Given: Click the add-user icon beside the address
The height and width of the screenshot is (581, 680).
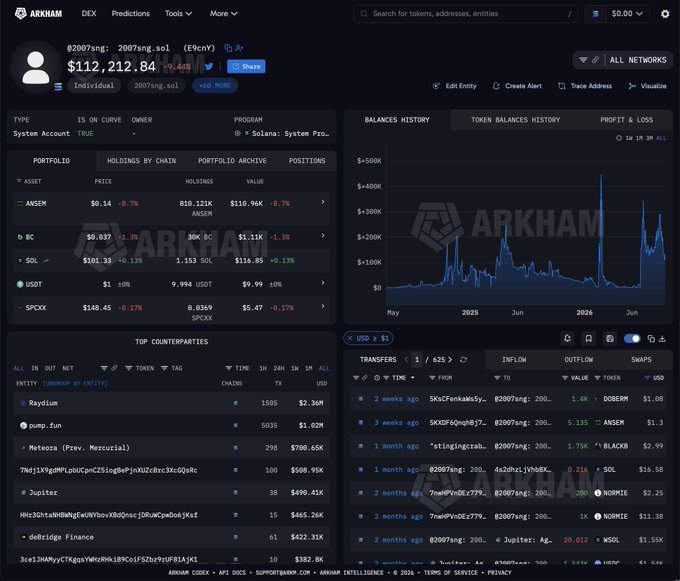Looking at the screenshot, I should coord(239,48).
